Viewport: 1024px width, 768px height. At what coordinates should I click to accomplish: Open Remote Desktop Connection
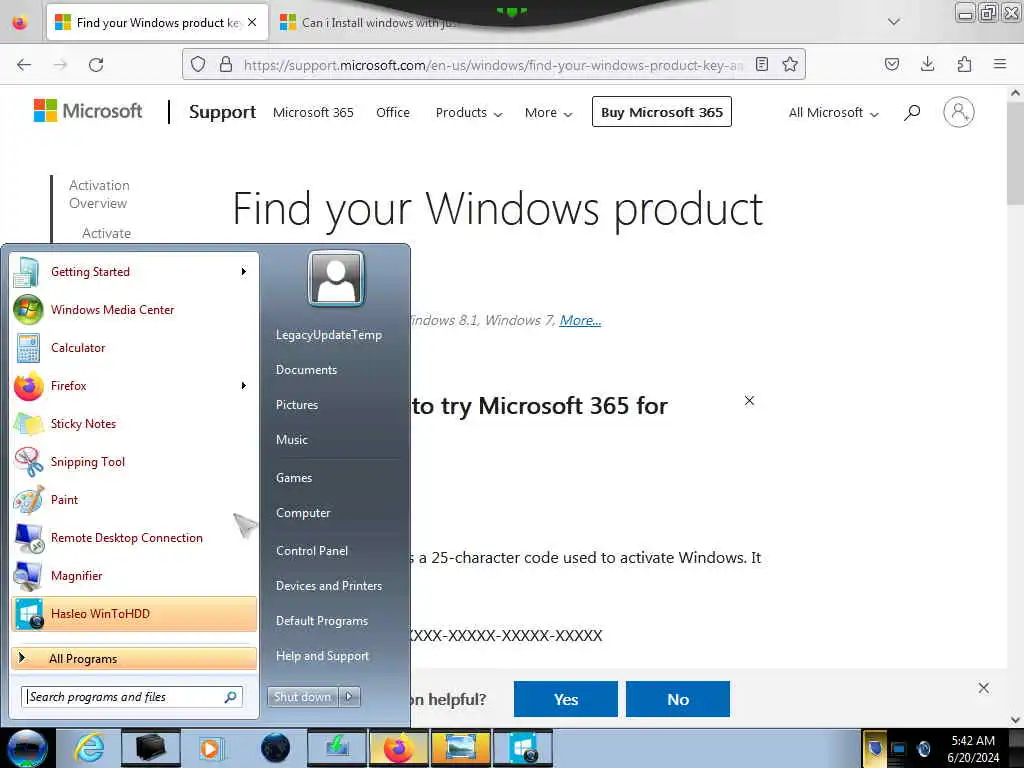pos(134,537)
